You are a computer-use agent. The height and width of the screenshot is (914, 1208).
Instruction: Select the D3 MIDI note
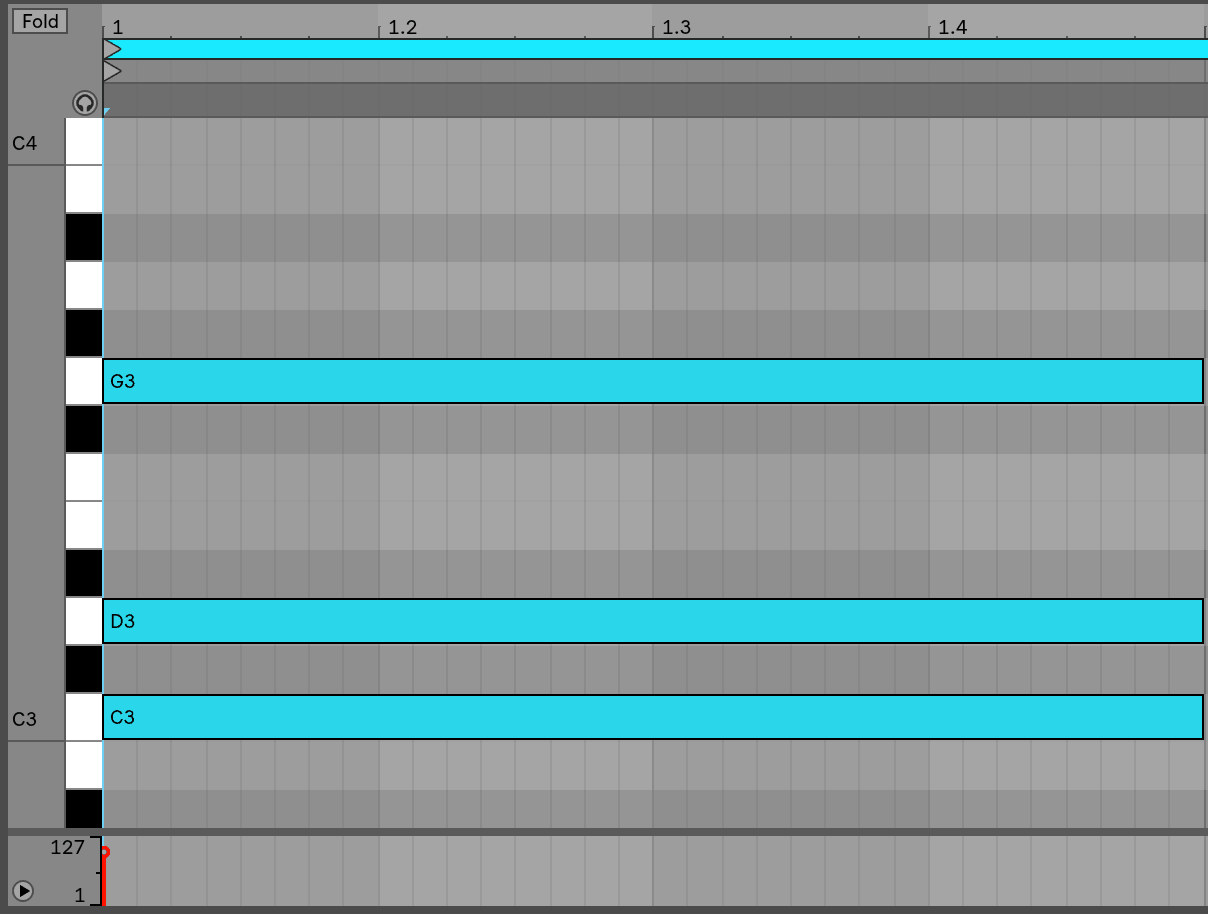(652, 621)
